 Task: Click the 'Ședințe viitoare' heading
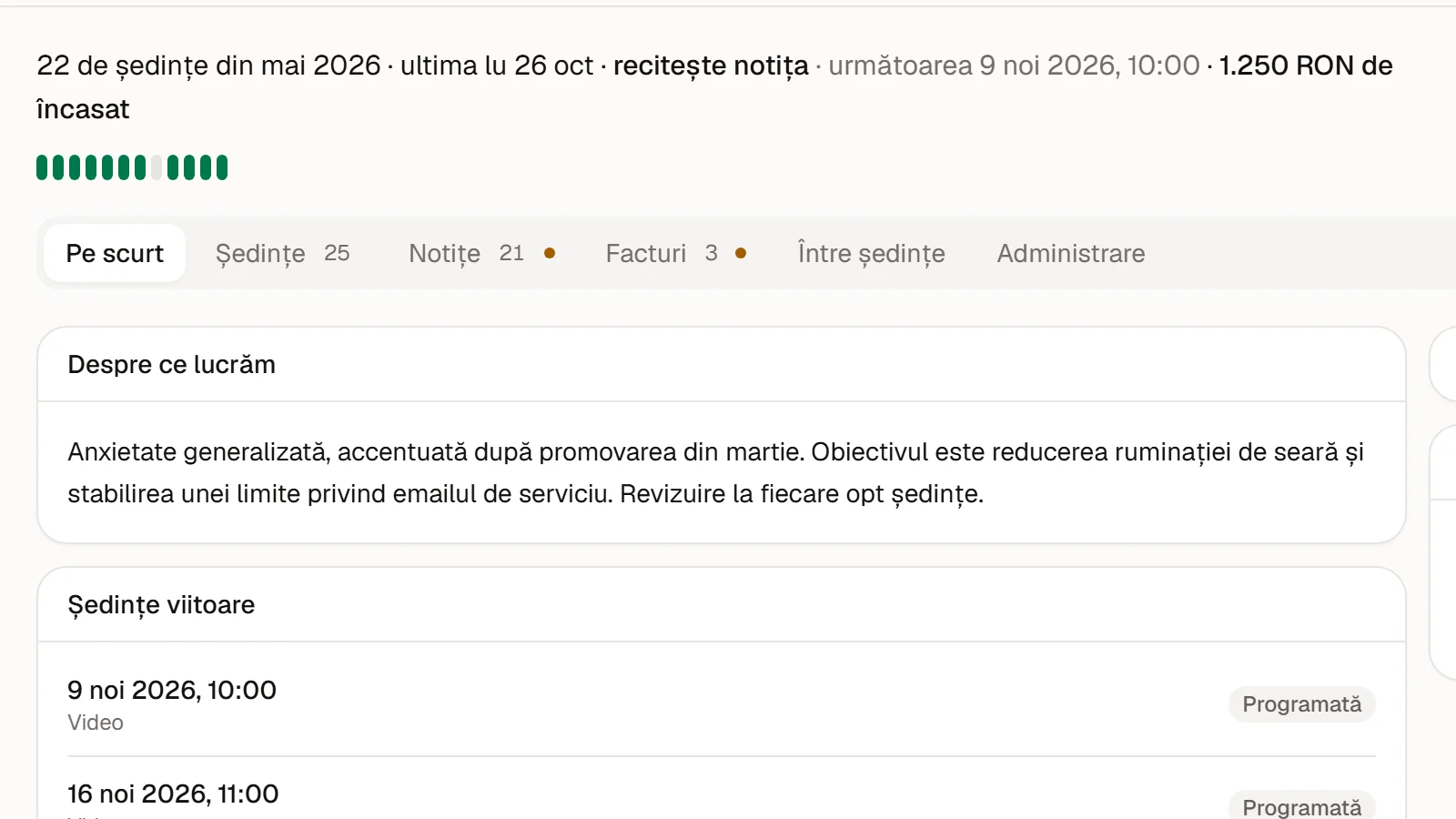click(x=161, y=605)
